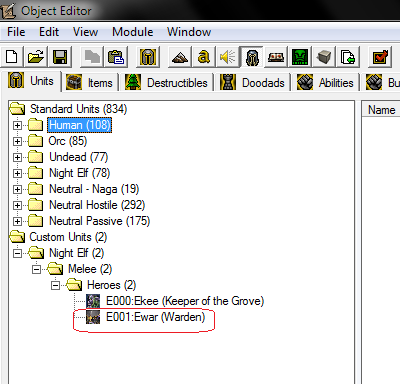The image size is (400, 384).
Task: Click the Test Map red checkmark icon
Action: 380,57
